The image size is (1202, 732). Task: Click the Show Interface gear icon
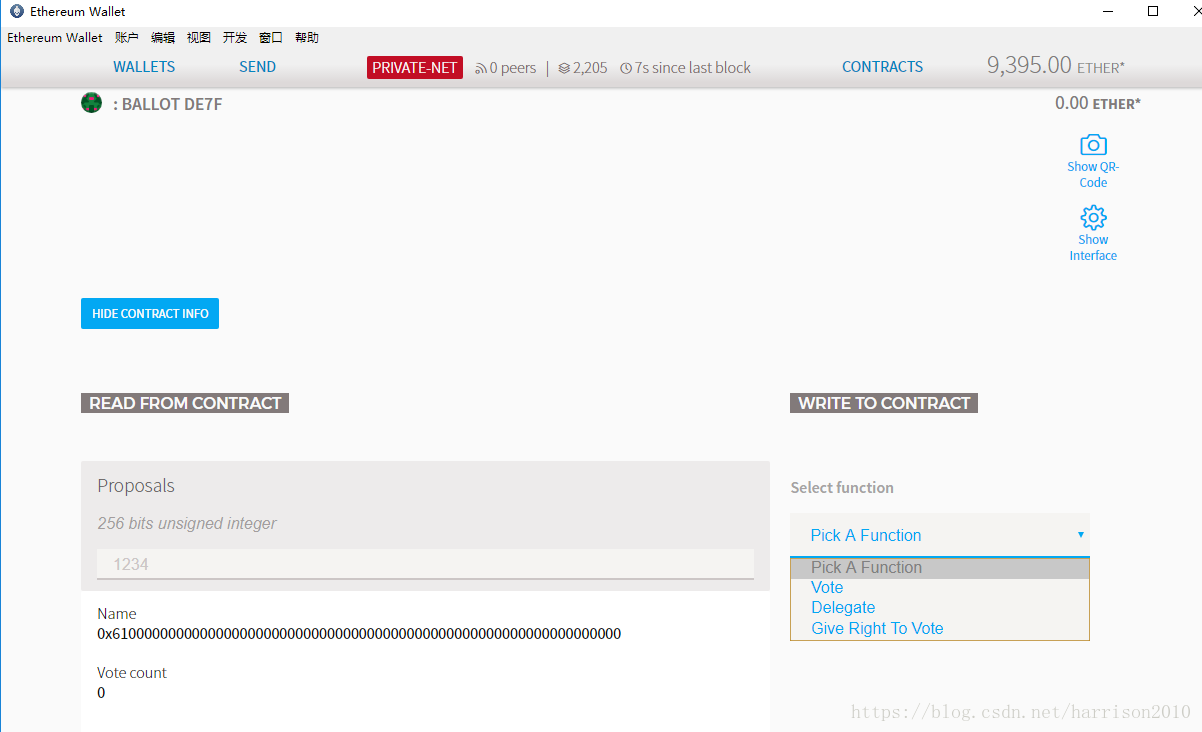1093,217
